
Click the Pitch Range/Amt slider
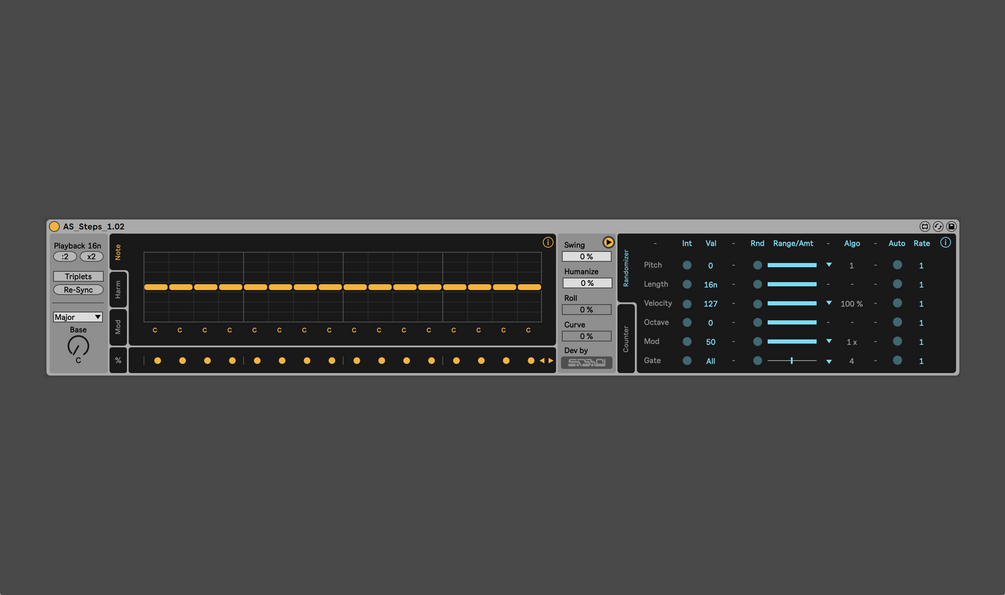click(x=792, y=265)
